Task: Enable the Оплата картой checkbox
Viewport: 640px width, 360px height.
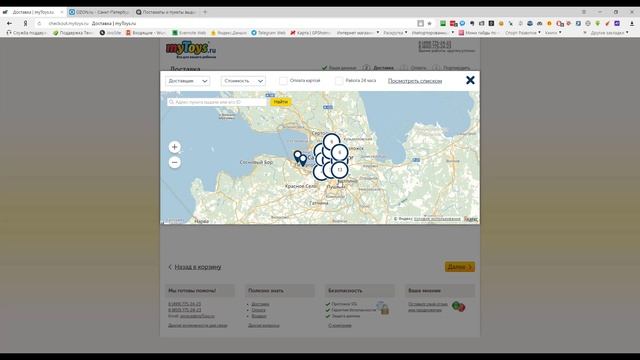Action: pos(283,81)
